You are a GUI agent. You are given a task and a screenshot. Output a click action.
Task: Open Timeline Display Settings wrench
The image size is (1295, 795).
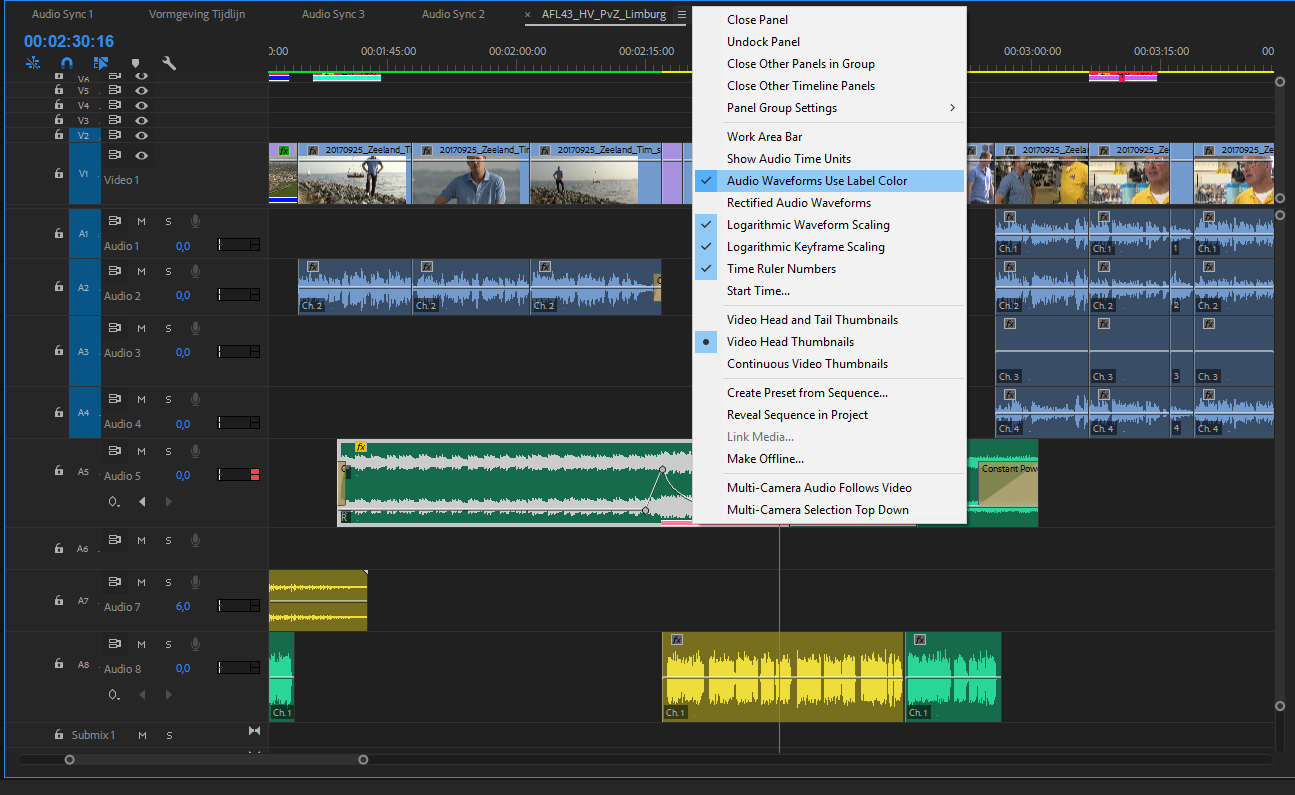pyautogui.click(x=169, y=63)
